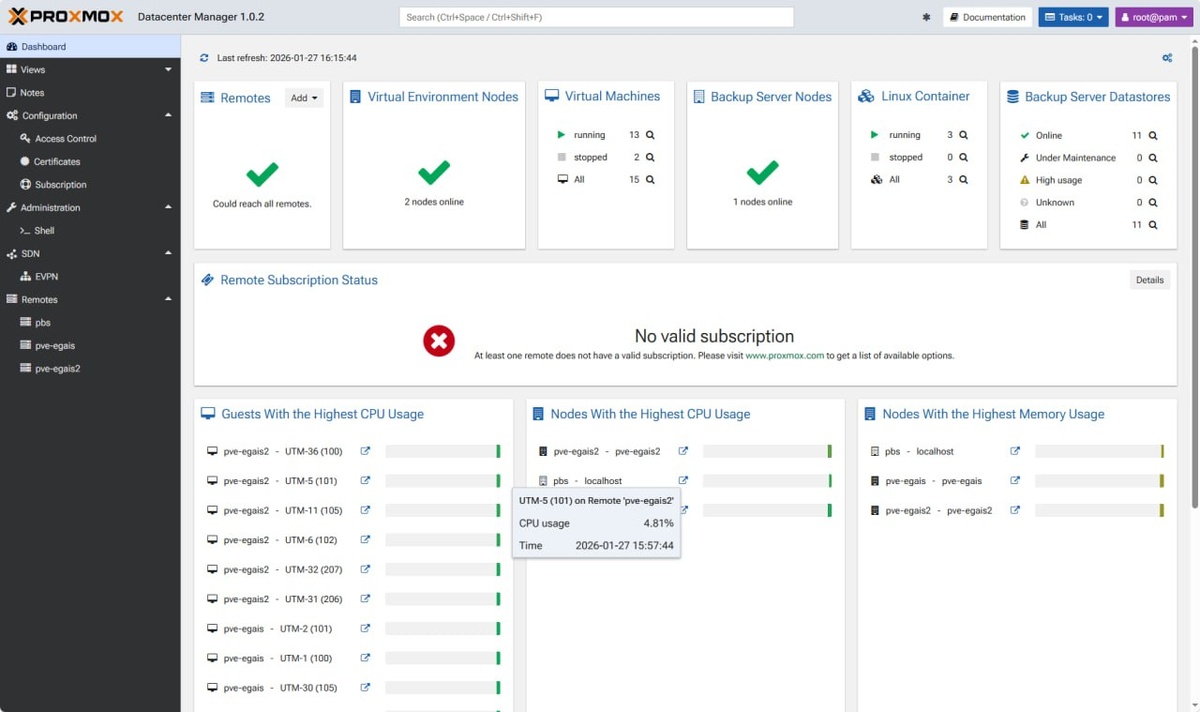Click Details in Remote Subscription Status
The height and width of the screenshot is (712, 1200).
click(1150, 280)
